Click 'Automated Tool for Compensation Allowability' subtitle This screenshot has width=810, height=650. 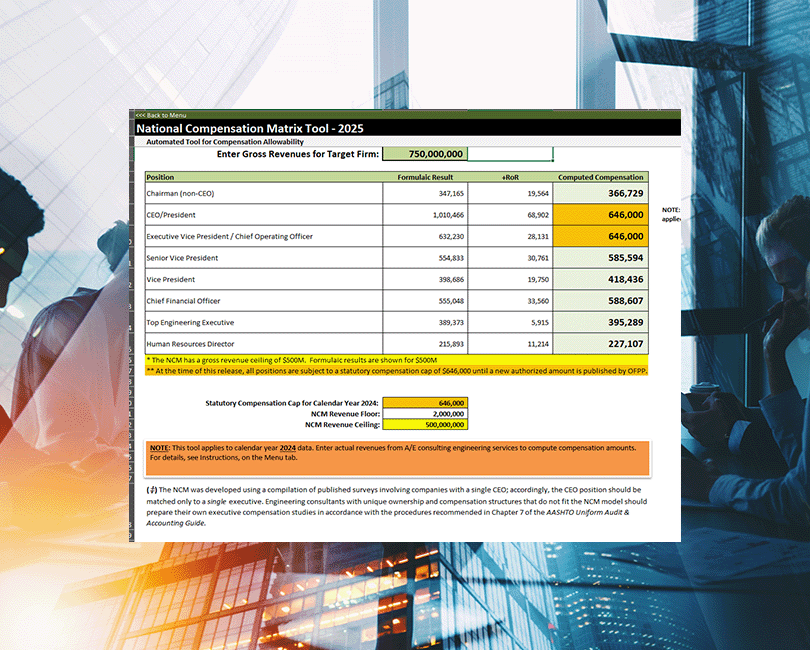click(225, 142)
